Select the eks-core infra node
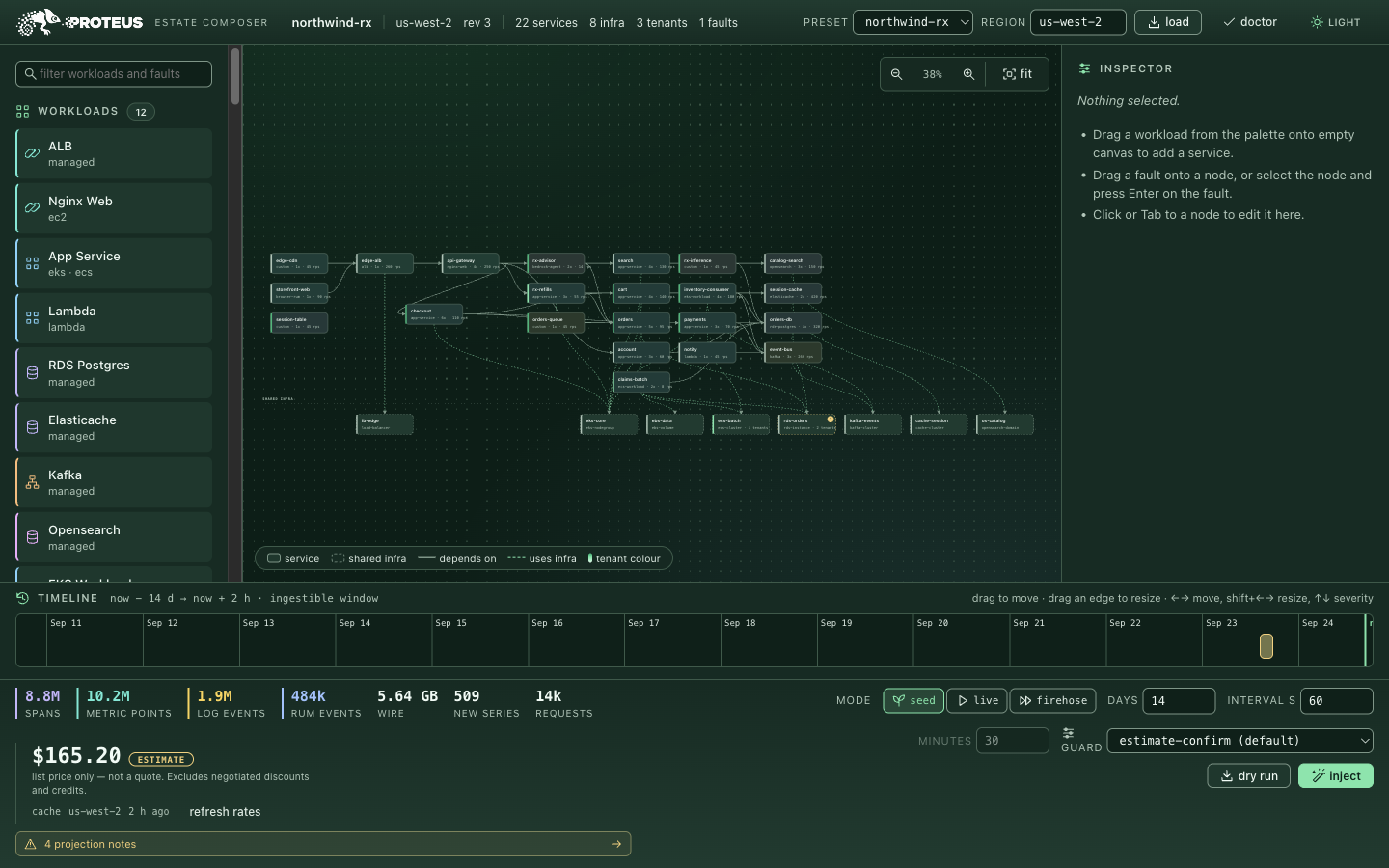 pos(610,424)
